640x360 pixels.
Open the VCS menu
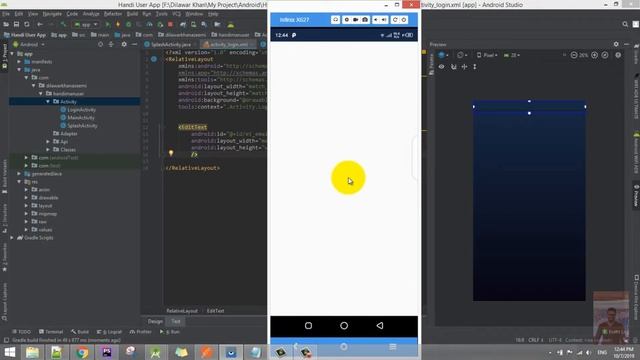(x=176, y=14)
